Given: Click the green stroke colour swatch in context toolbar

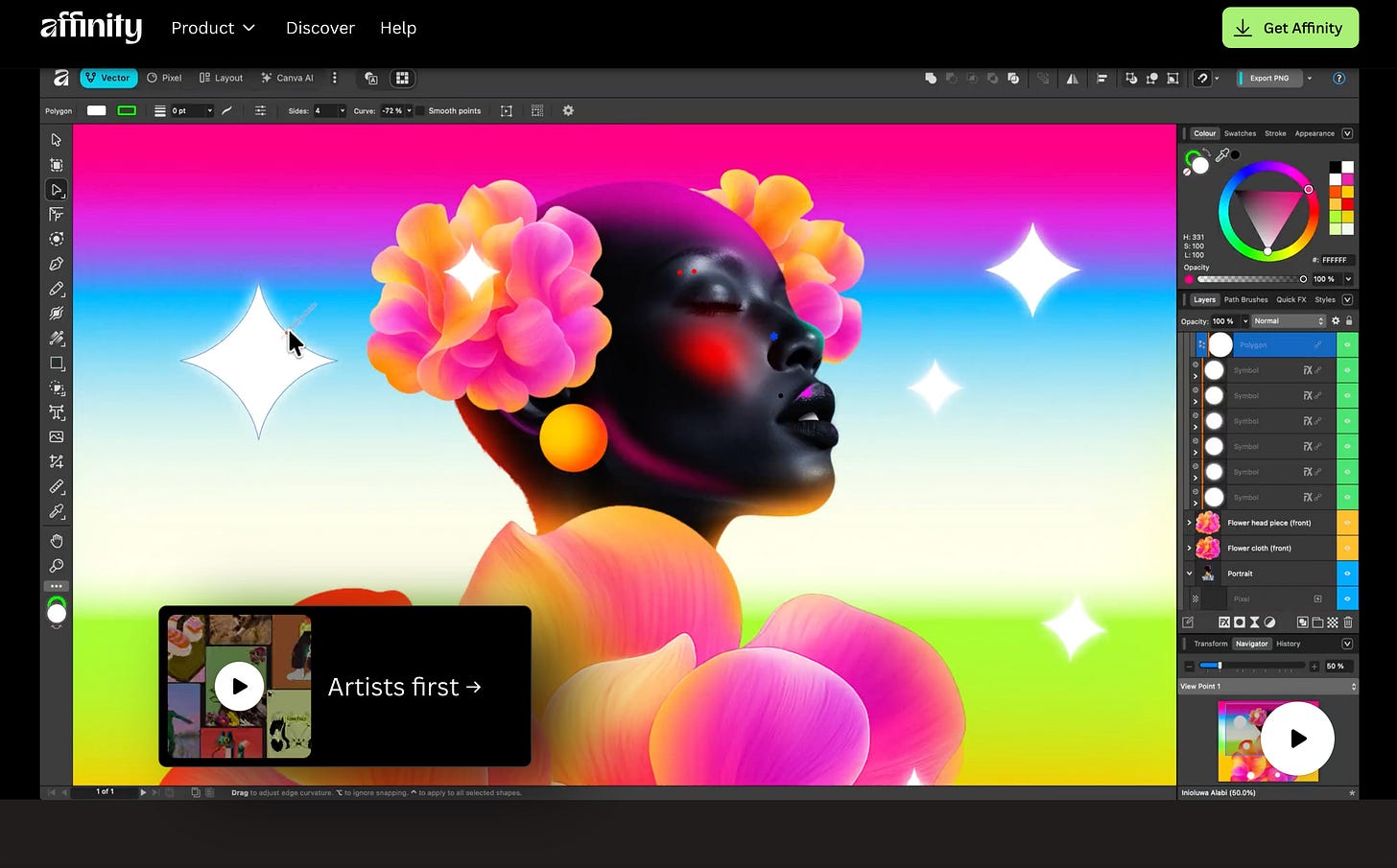Looking at the screenshot, I should click(x=127, y=110).
